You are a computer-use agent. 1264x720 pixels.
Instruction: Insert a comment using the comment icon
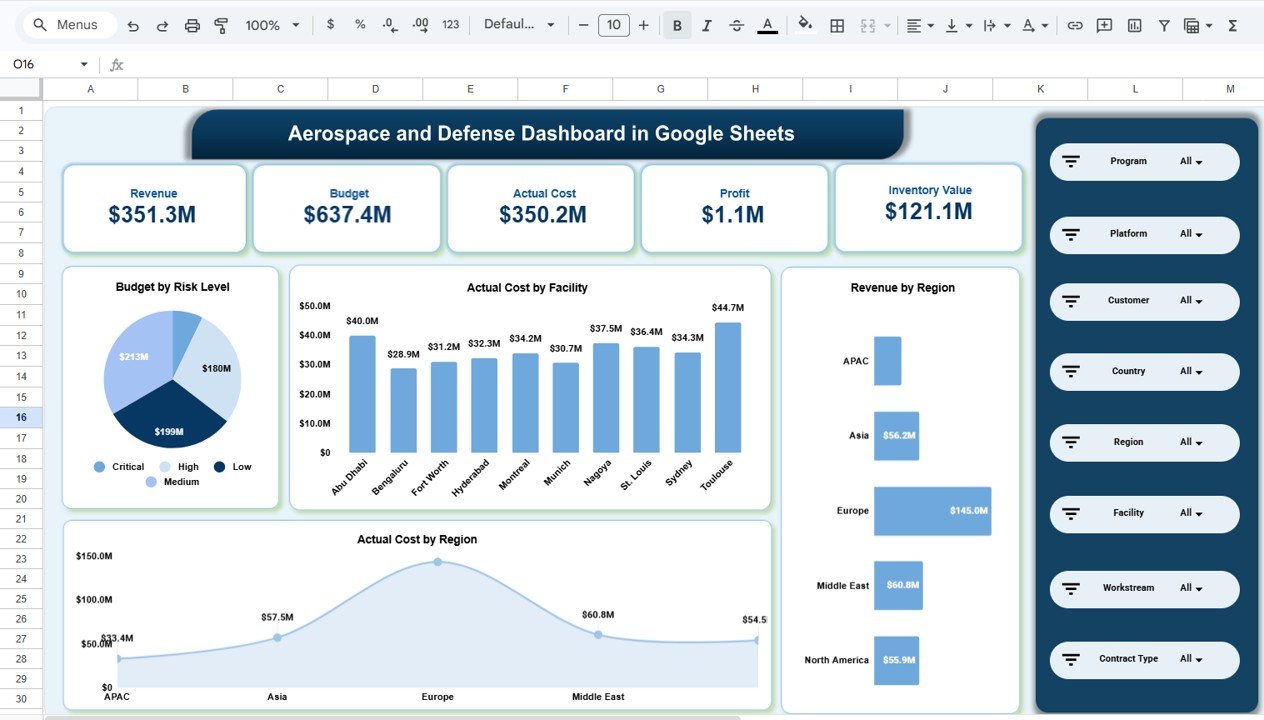(1104, 24)
